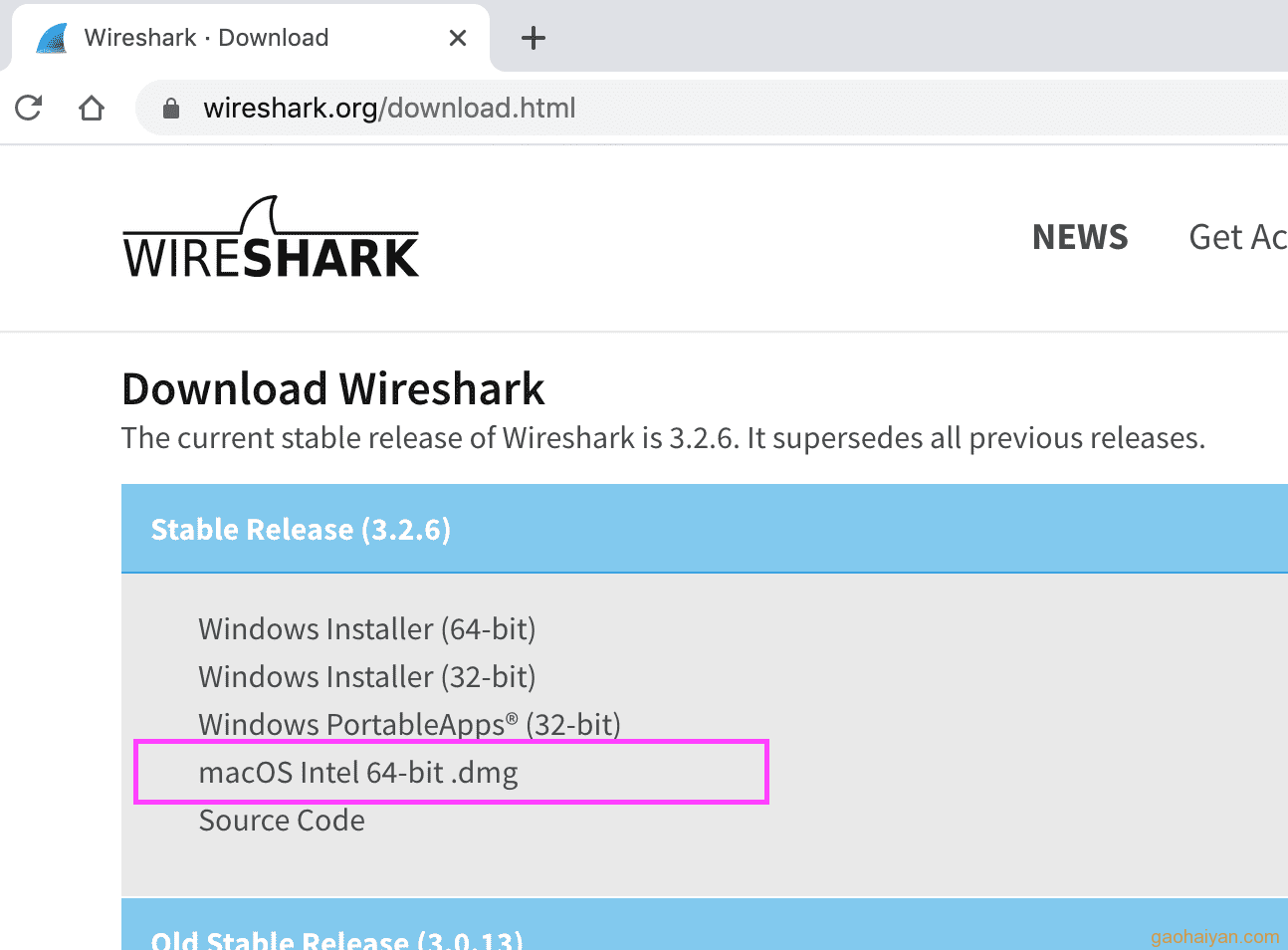Click the Wireshark logo in header
The image size is (1288, 950).
coord(271,237)
